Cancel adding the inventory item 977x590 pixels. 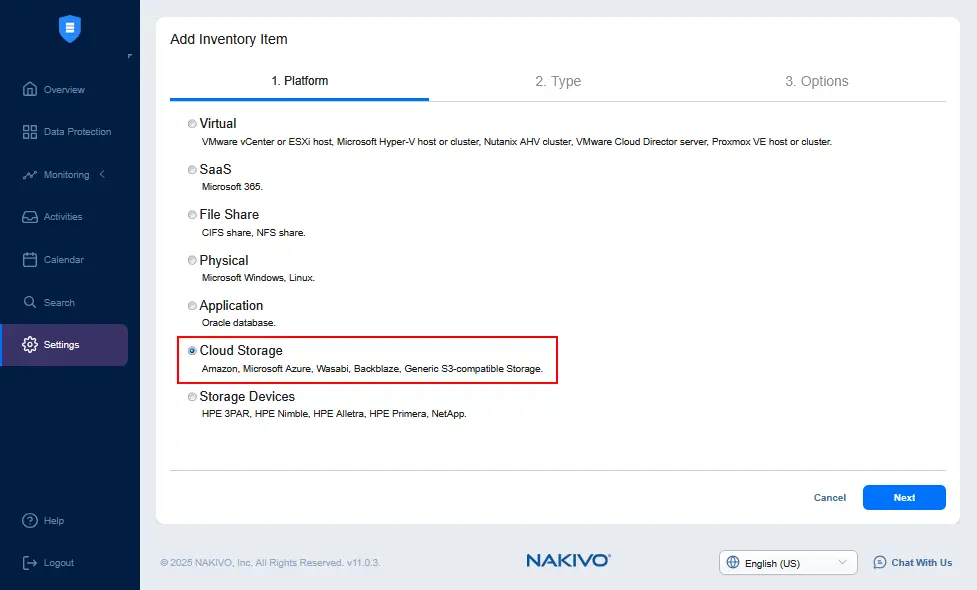[x=829, y=497]
